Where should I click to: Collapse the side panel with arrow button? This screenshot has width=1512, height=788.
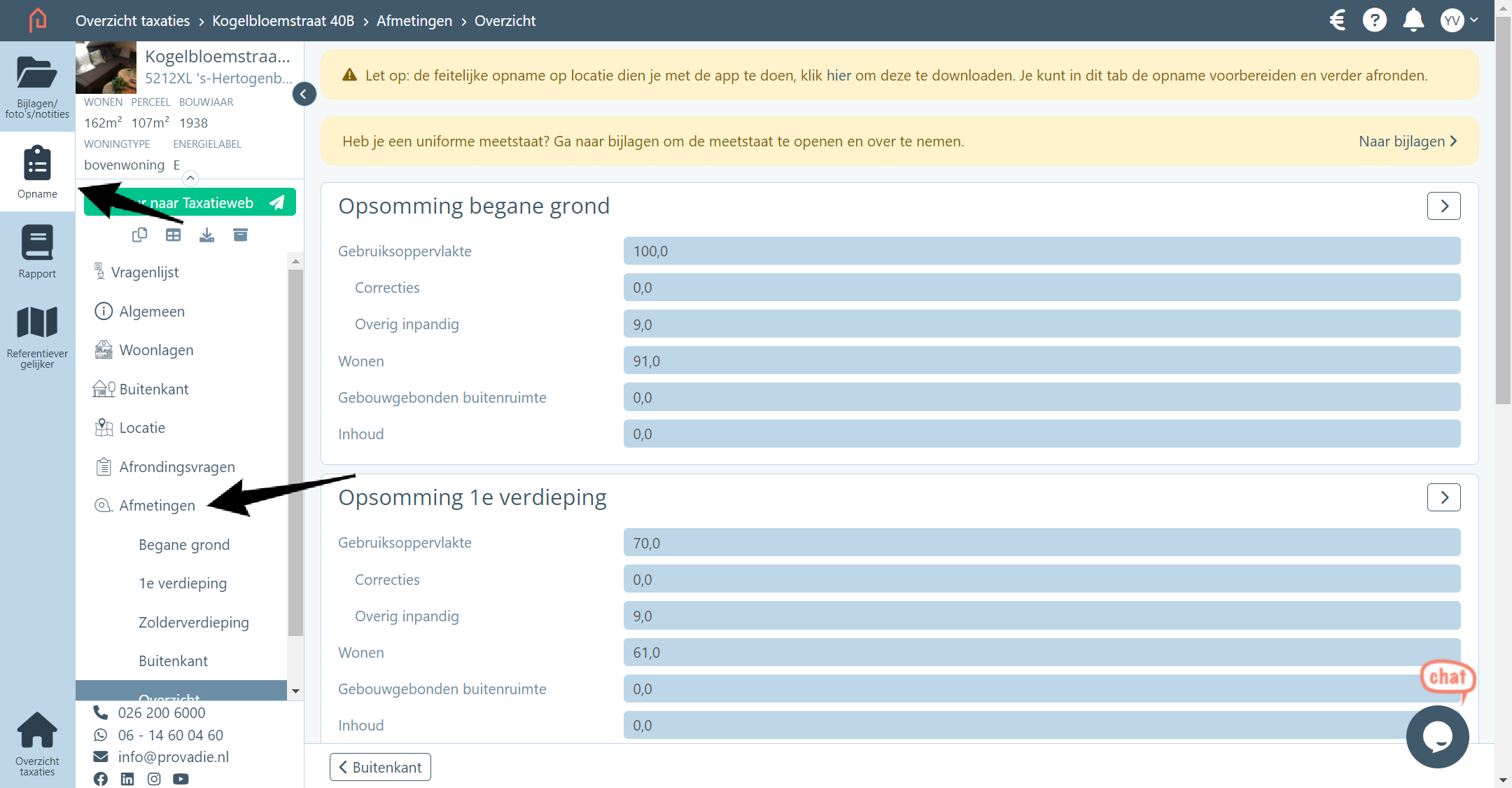[x=304, y=94]
